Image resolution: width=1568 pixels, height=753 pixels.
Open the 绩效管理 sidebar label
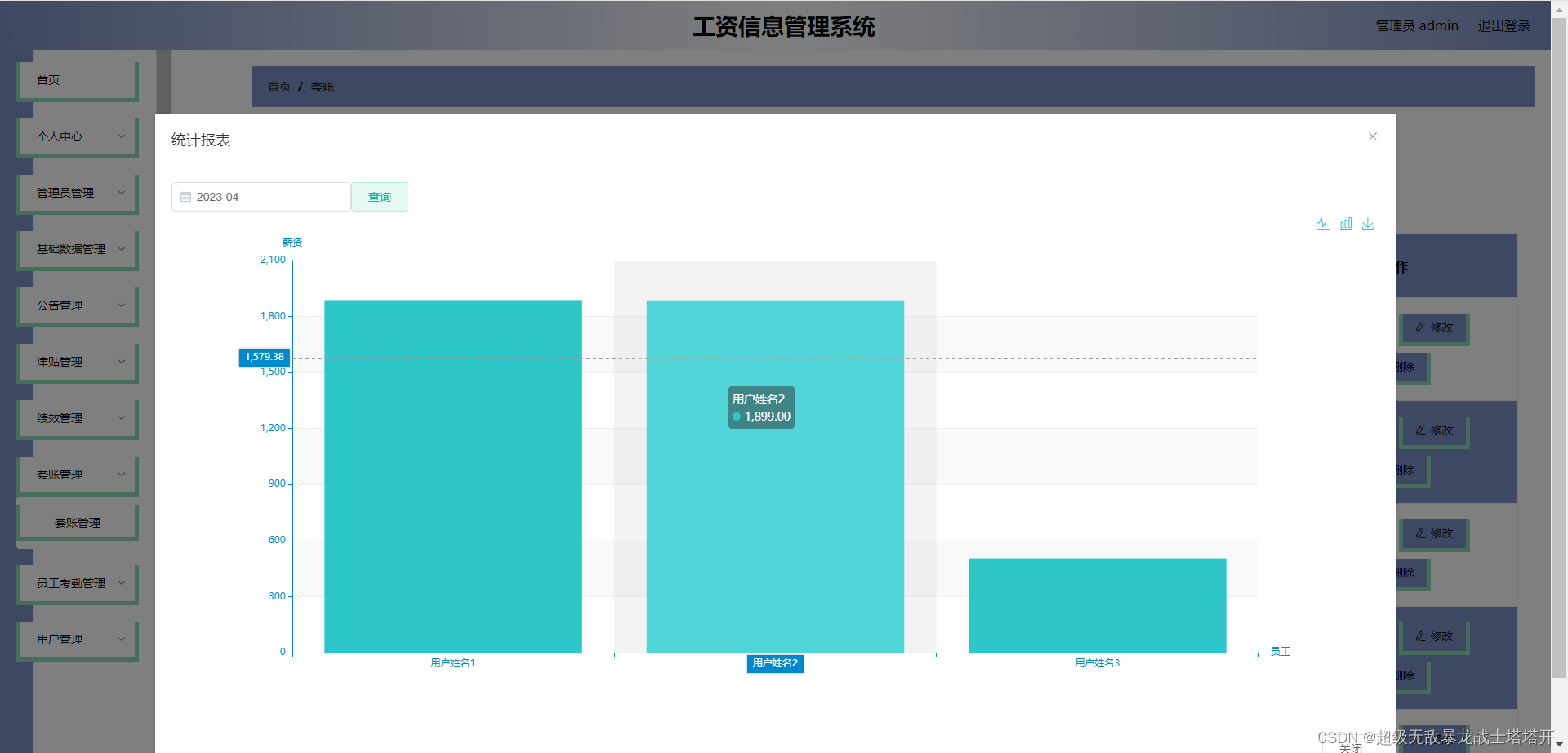(60, 418)
